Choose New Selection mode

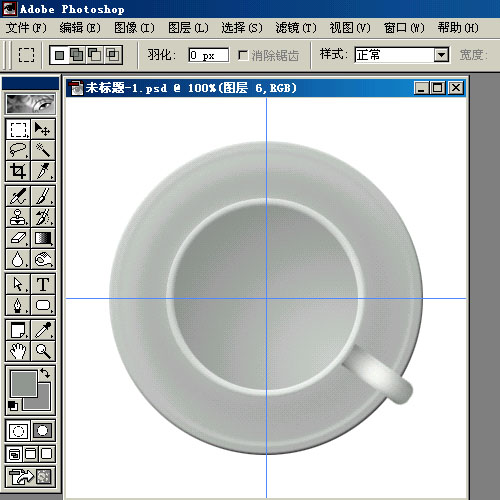click(x=60, y=55)
